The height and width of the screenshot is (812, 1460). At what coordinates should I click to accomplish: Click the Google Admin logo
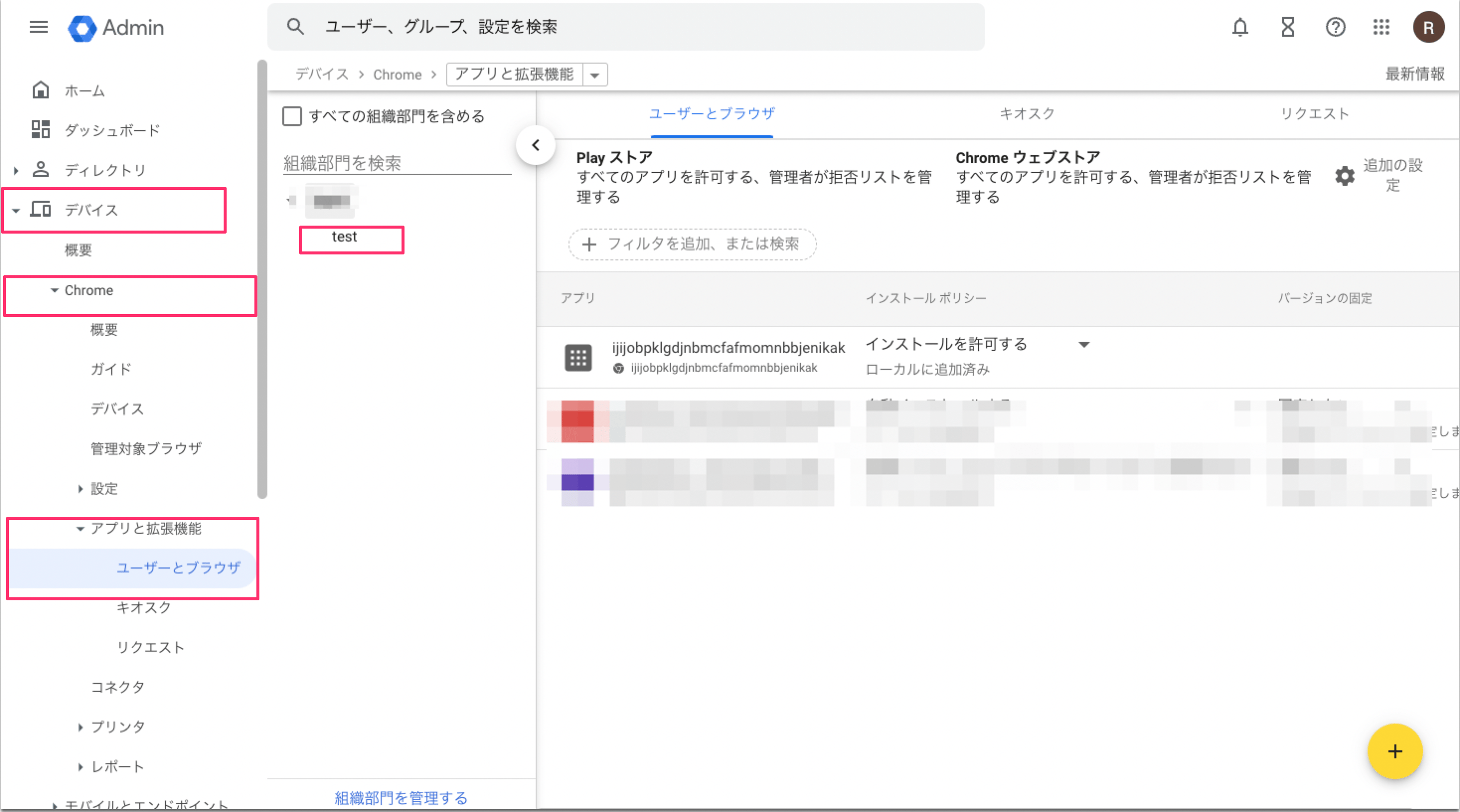(116, 27)
